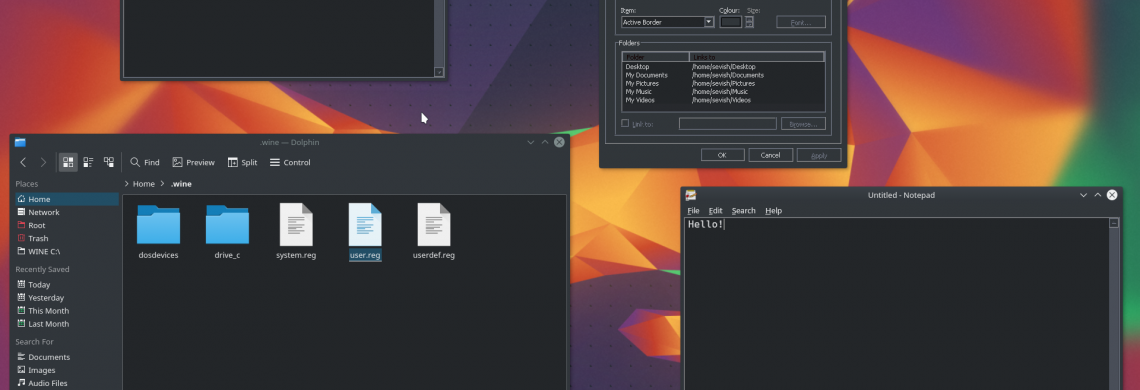
Task: Click OK in the Wine dialog
Action: (x=722, y=155)
